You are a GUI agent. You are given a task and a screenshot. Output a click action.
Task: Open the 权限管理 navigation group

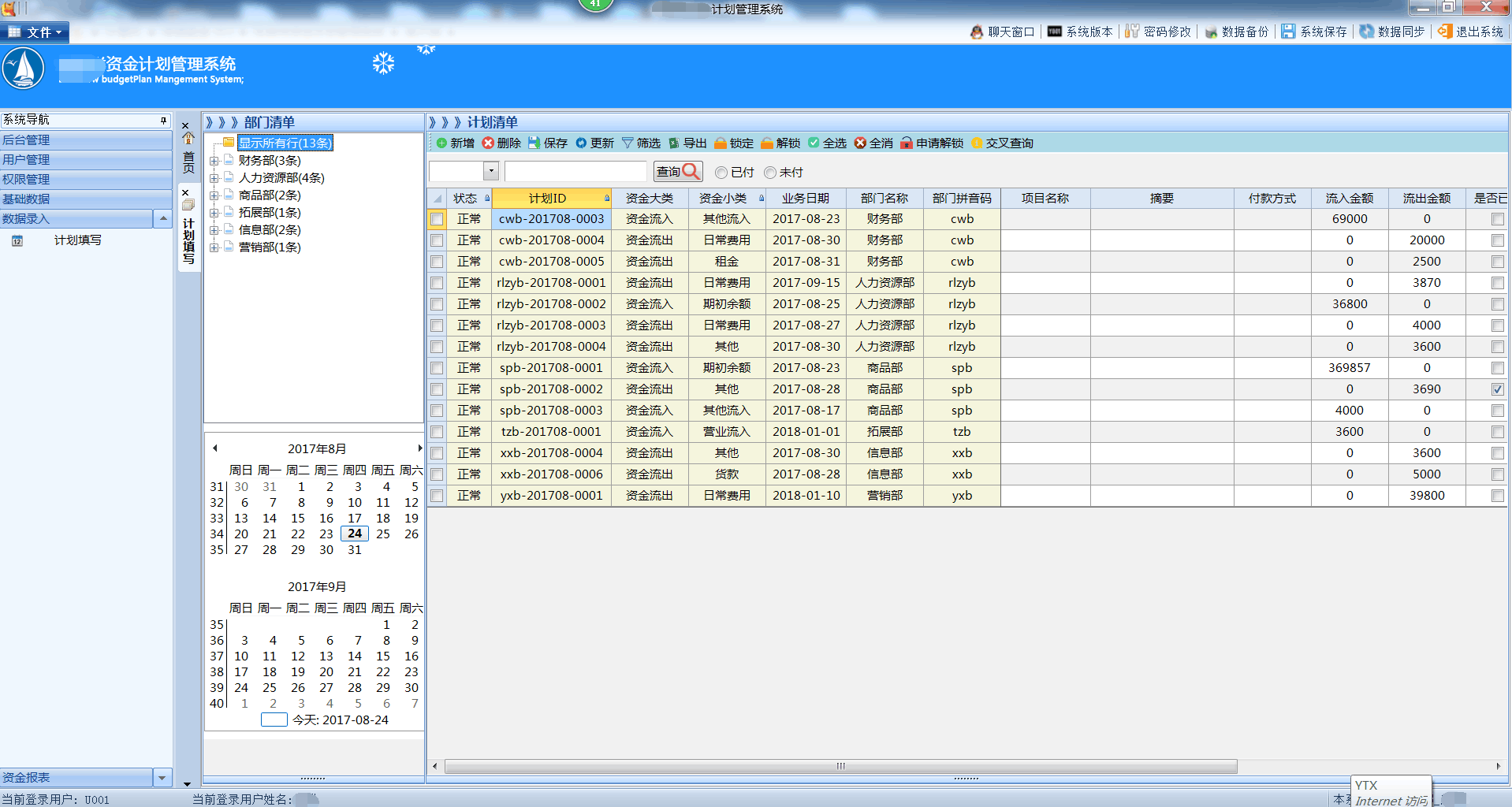click(x=86, y=180)
